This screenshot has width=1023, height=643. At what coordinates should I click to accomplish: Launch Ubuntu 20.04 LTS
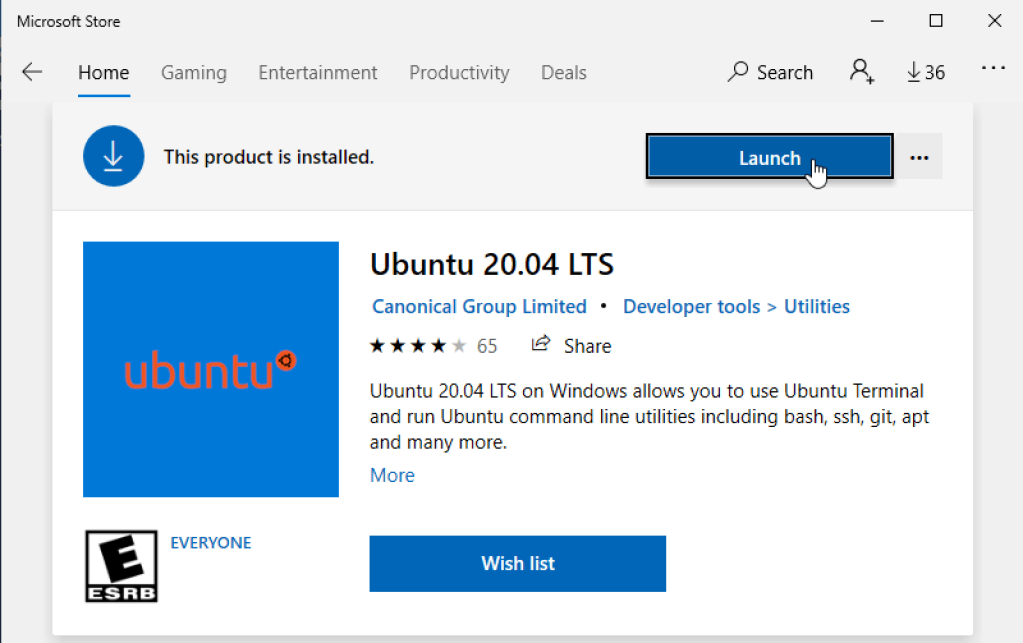point(769,158)
